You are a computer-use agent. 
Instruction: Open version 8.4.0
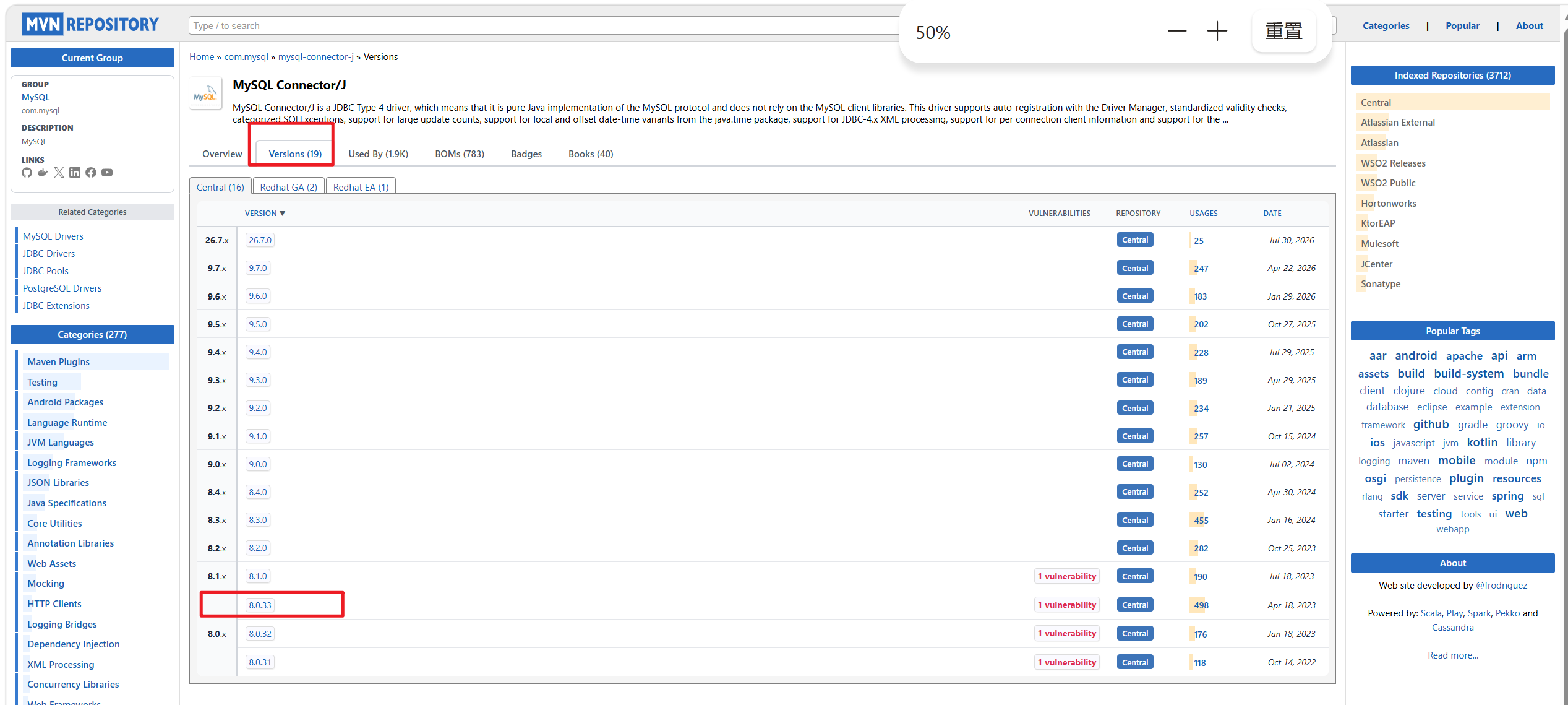pos(258,492)
